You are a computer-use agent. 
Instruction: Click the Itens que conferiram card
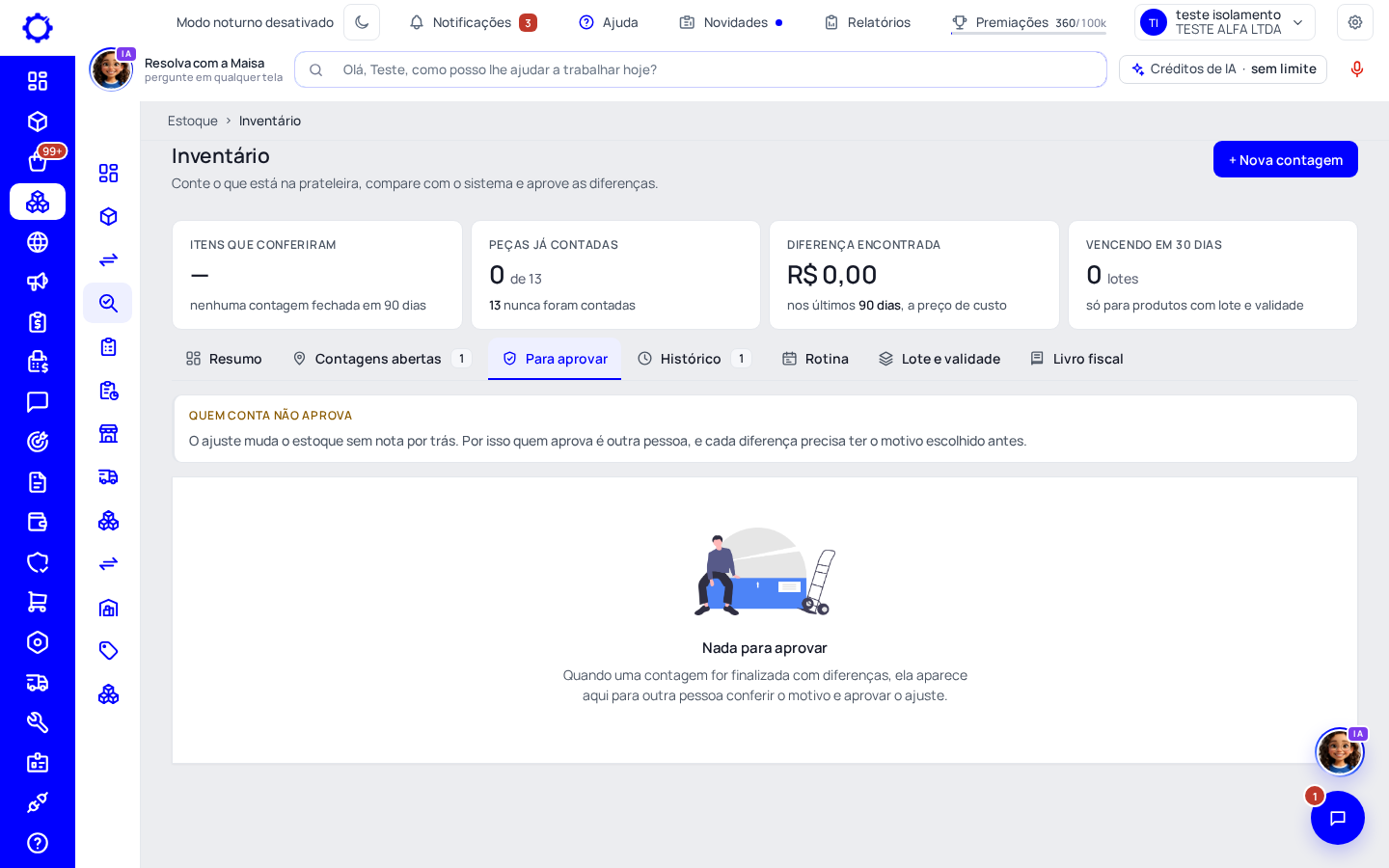[317, 275]
